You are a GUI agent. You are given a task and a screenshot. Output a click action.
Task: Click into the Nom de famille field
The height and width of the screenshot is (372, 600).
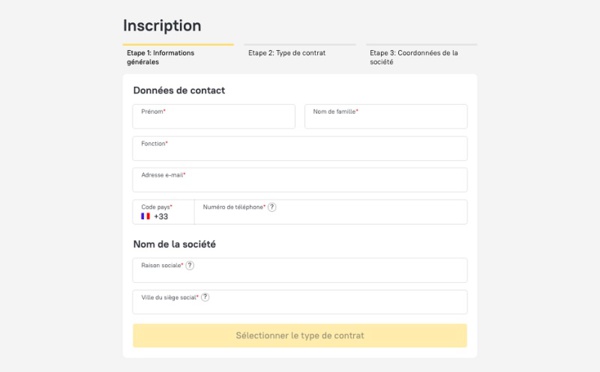[386, 116]
